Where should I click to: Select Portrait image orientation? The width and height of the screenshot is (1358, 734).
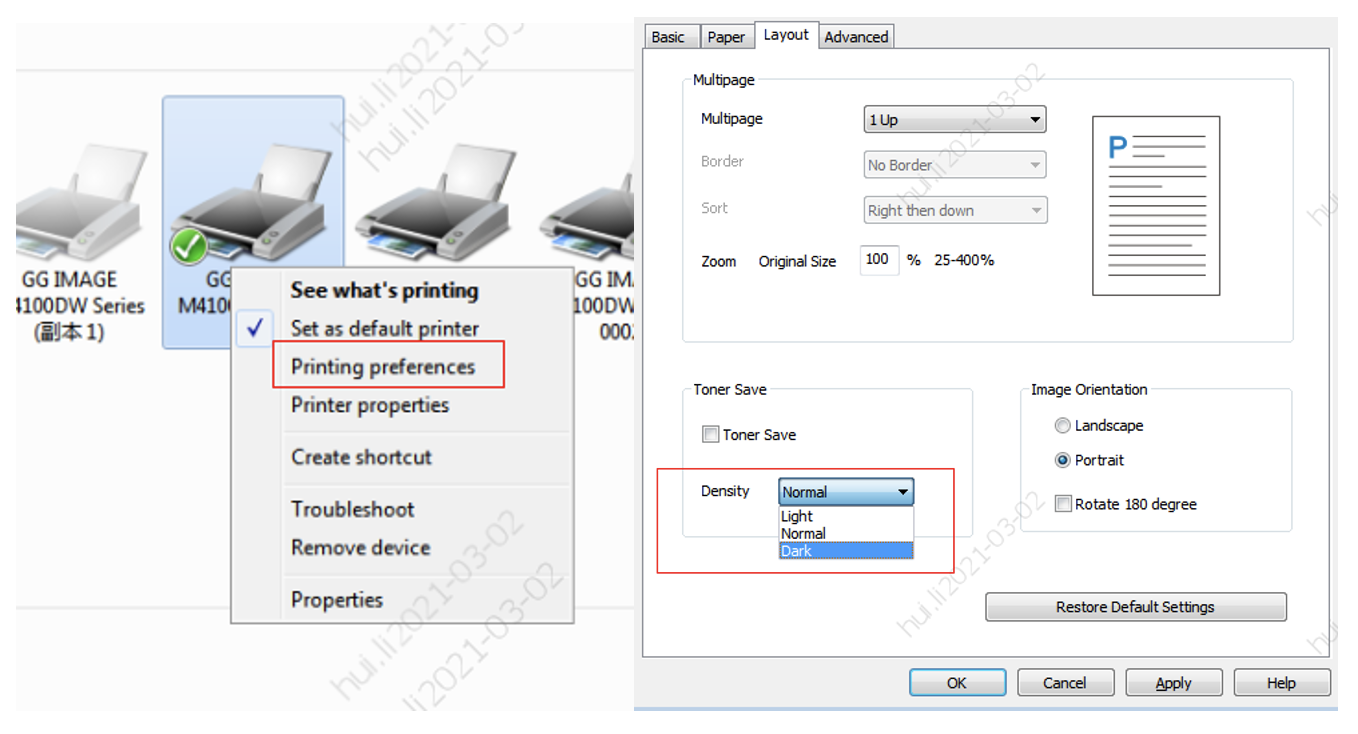coord(1063,461)
